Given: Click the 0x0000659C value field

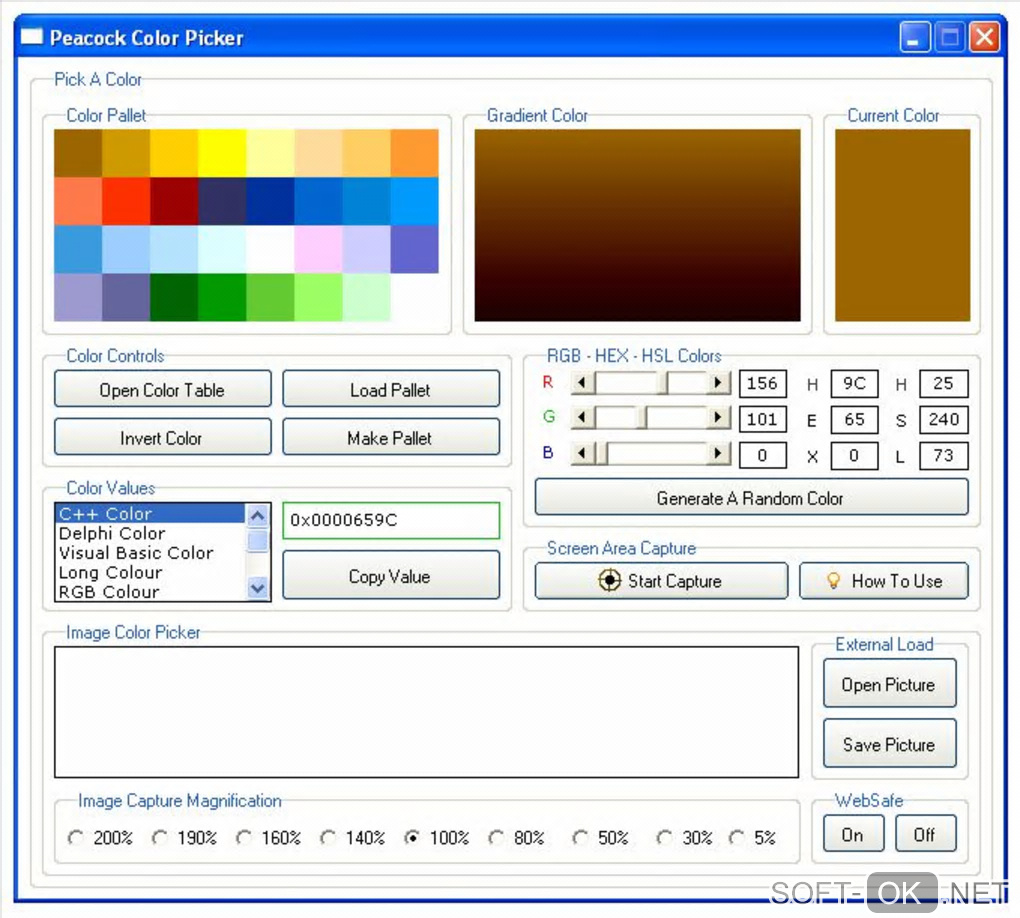Looking at the screenshot, I should click(391, 520).
